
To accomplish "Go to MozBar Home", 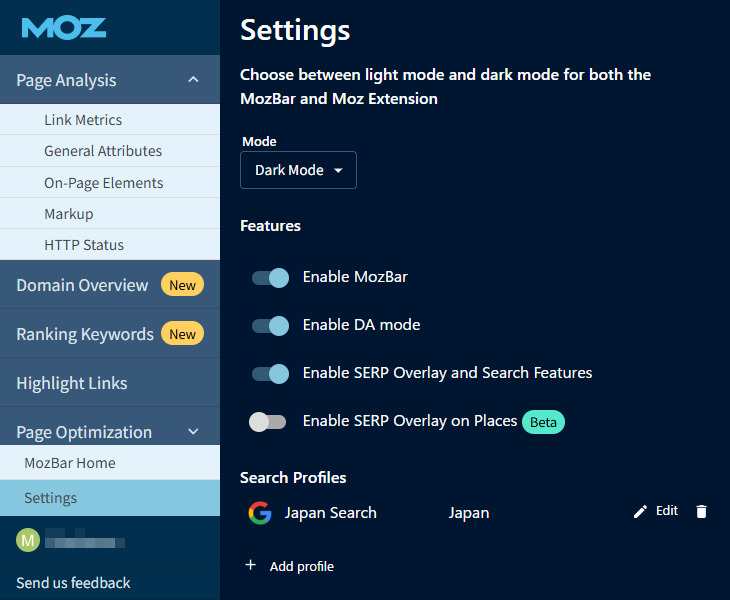I will (x=70, y=463).
